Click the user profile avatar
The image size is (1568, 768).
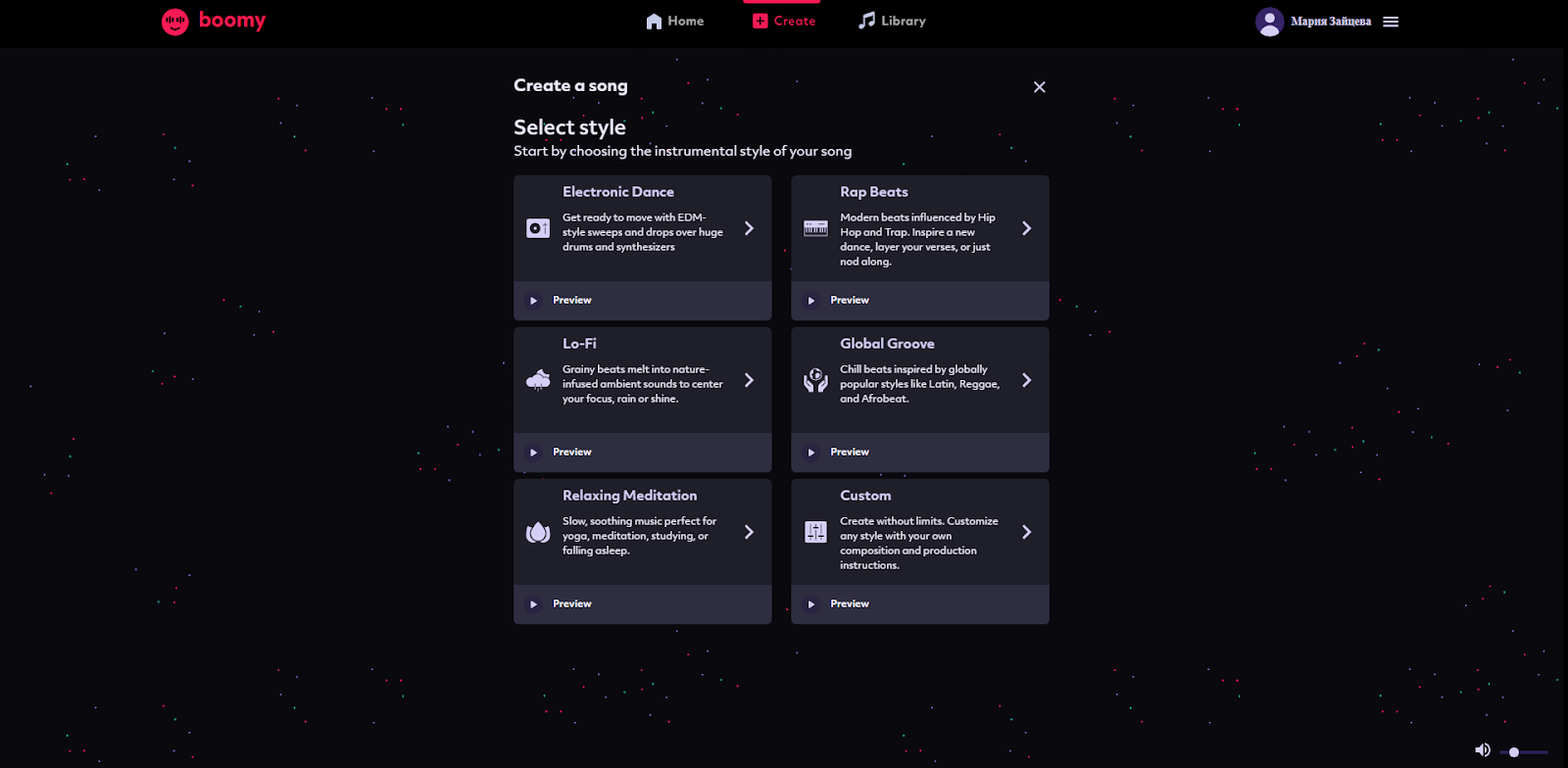pyautogui.click(x=1269, y=22)
